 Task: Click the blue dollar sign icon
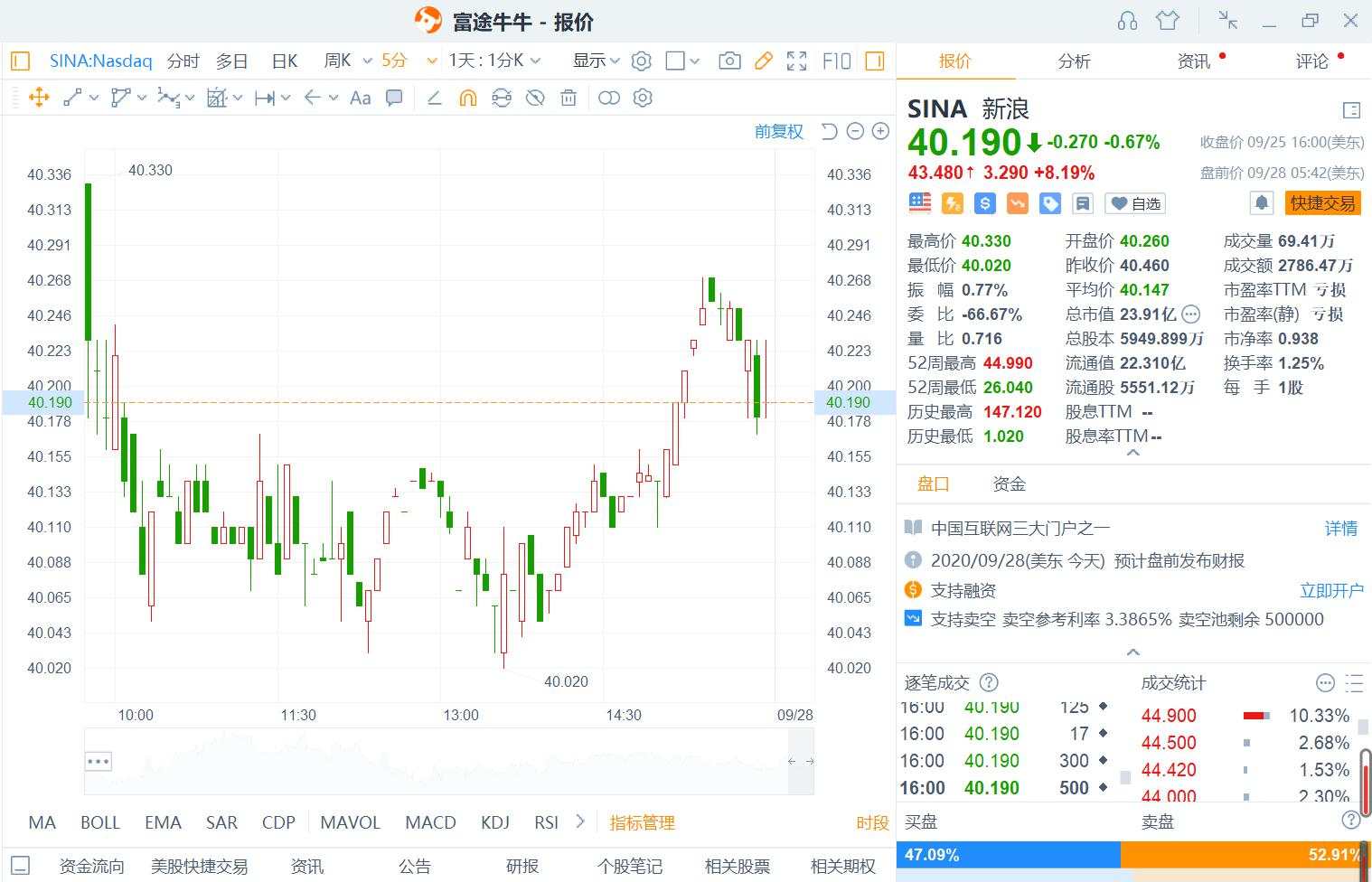point(985,203)
